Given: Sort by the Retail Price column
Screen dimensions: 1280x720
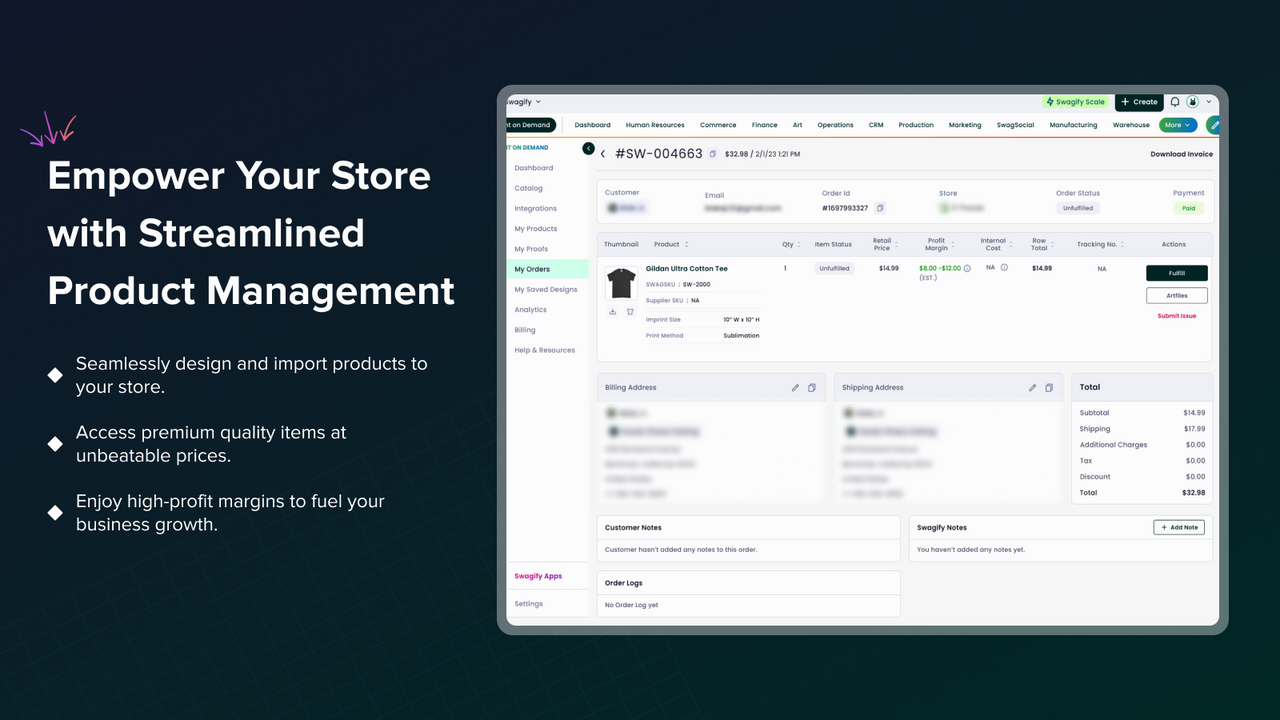Looking at the screenshot, I should tap(897, 245).
